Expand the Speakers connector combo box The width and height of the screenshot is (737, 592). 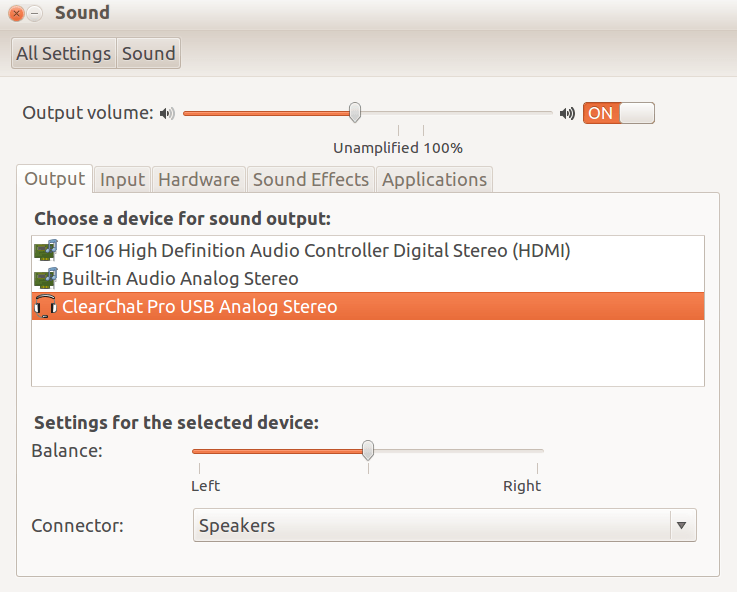pos(432,525)
